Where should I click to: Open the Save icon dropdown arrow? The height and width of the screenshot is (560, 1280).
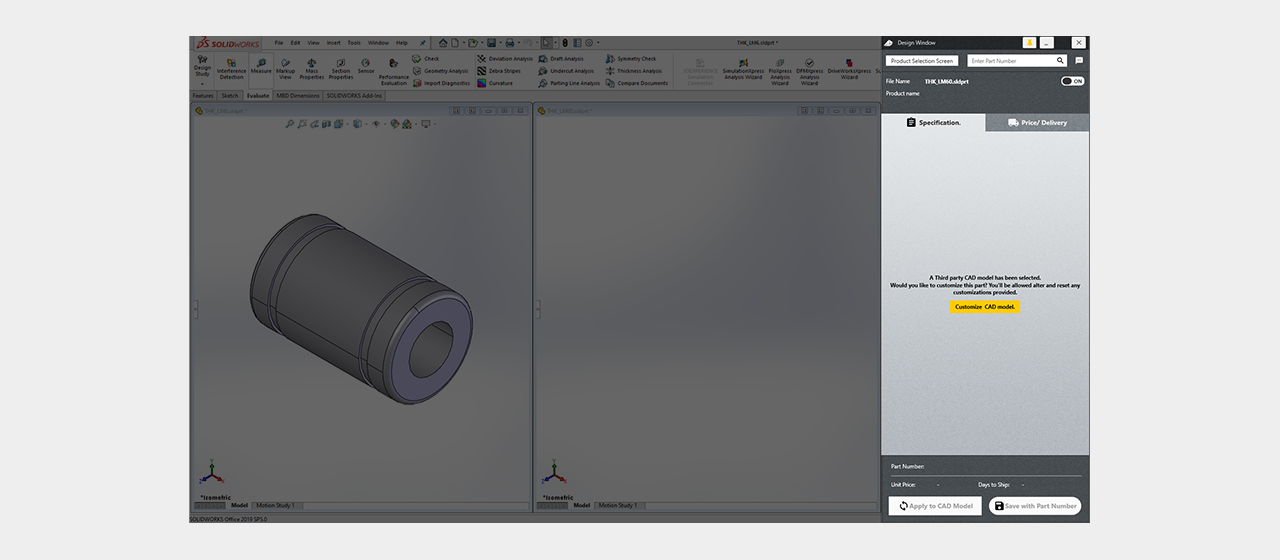tap(498, 43)
